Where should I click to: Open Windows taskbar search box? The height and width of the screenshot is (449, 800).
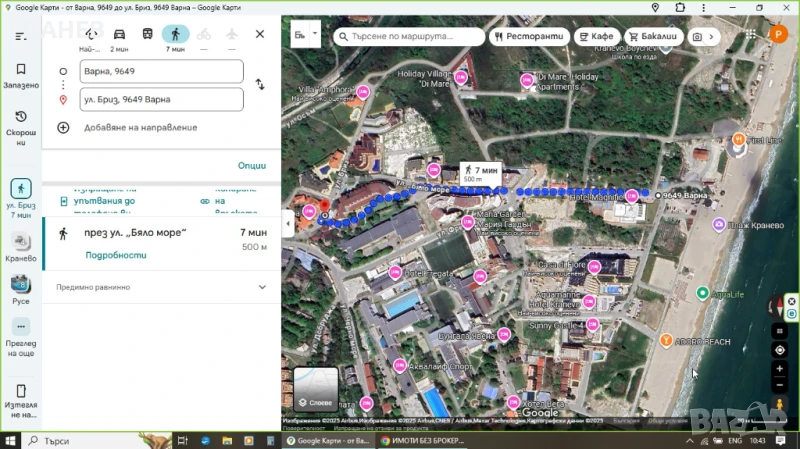pyautogui.click(x=80, y=440)
